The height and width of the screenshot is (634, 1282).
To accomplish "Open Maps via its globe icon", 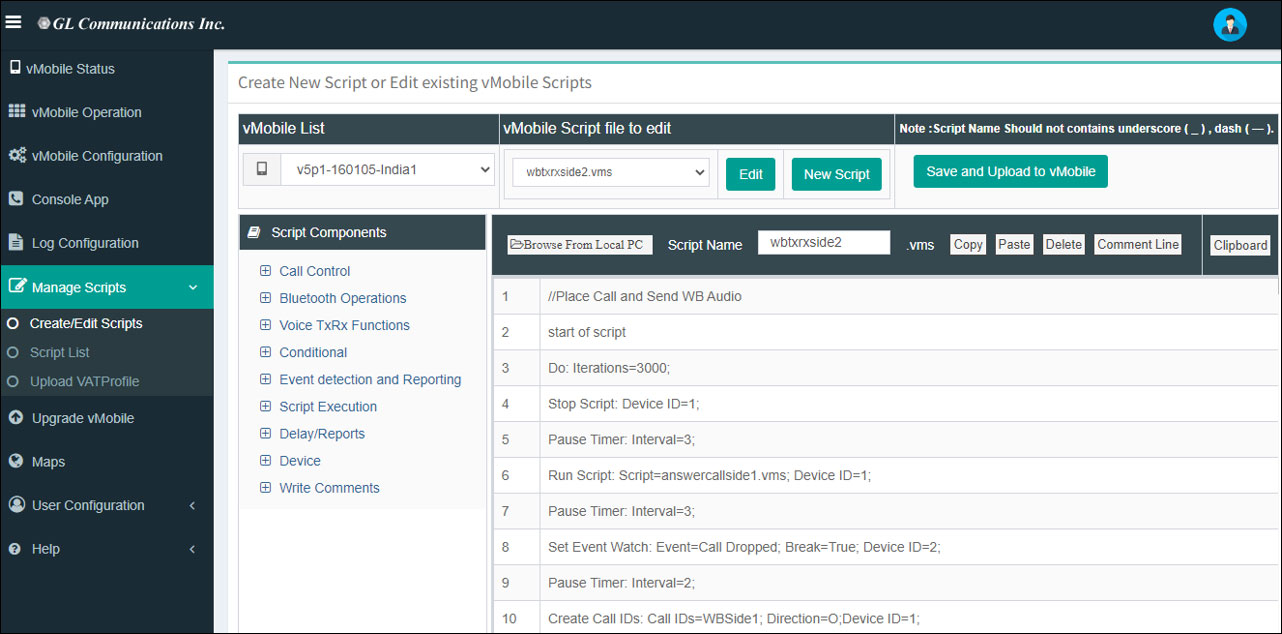I will click(16, 462).
